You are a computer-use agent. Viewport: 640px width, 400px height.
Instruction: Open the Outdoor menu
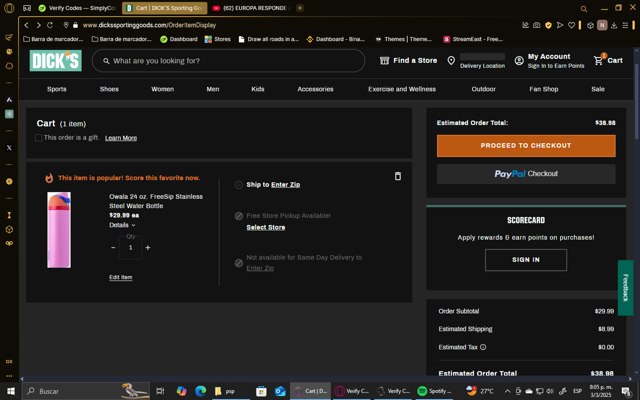[x=484, y=89]
